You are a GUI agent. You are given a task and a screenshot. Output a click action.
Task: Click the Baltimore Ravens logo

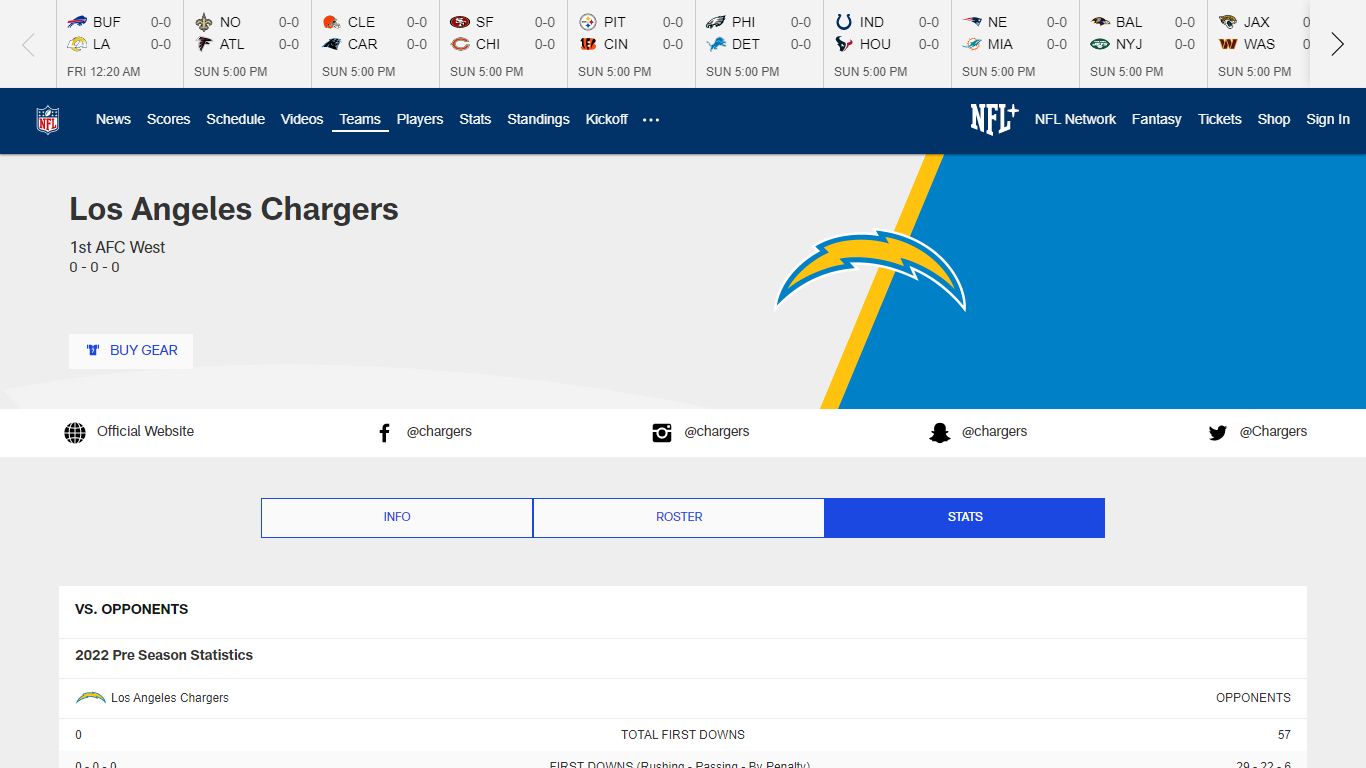(x=1100, y=22)
